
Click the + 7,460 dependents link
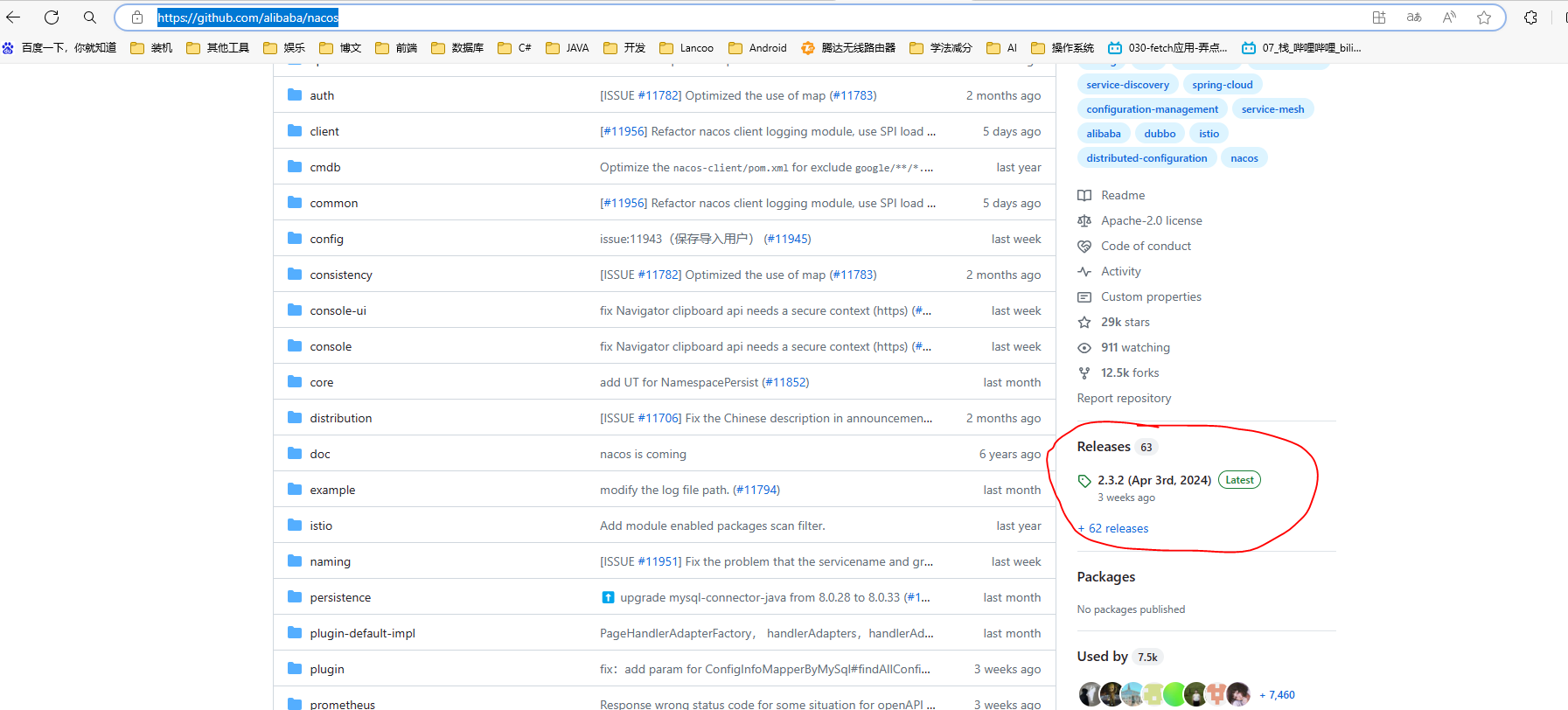point(1277,695)
